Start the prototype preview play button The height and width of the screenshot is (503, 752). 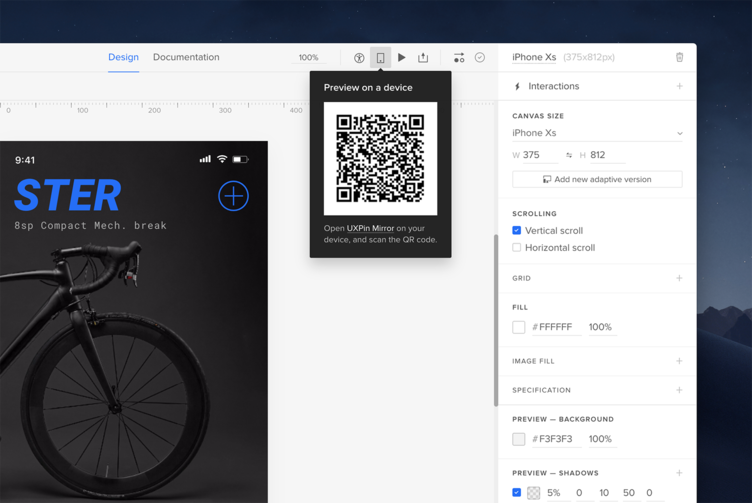(x=402, y=58)
